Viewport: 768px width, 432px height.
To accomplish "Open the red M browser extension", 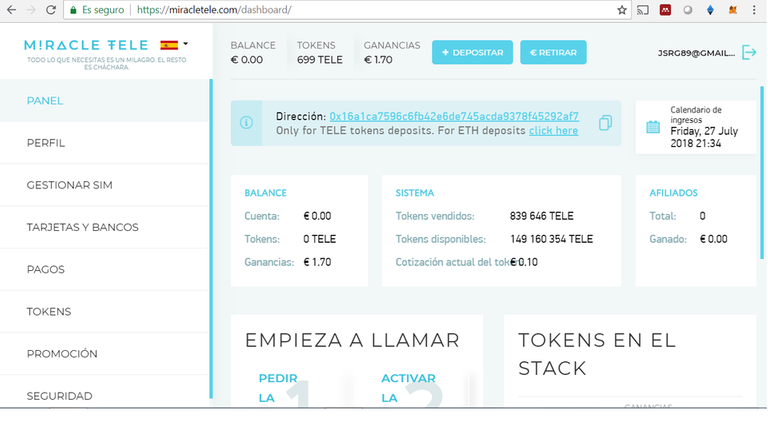I will click(665, 10).
